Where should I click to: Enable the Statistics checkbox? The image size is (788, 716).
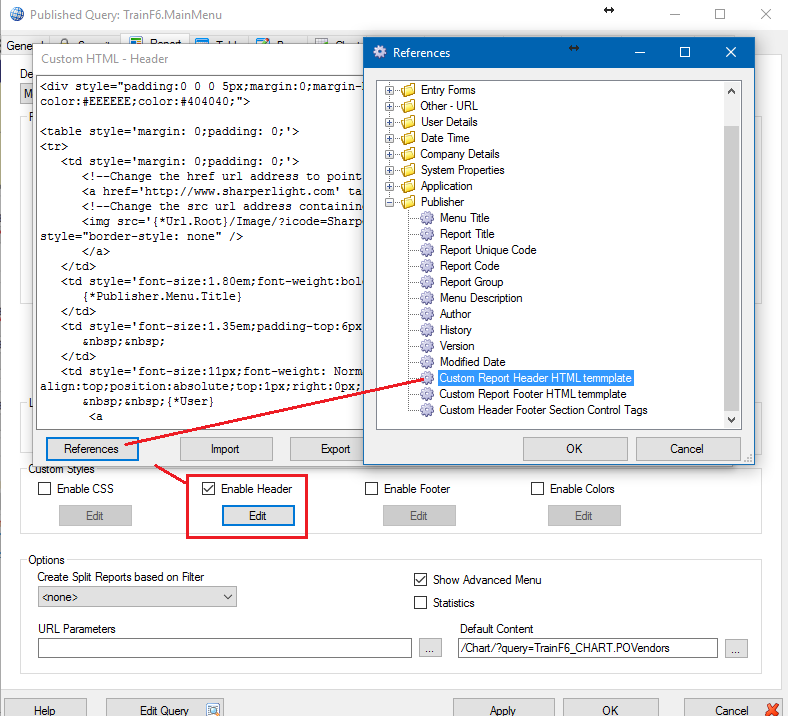click(x=421, y=602)
